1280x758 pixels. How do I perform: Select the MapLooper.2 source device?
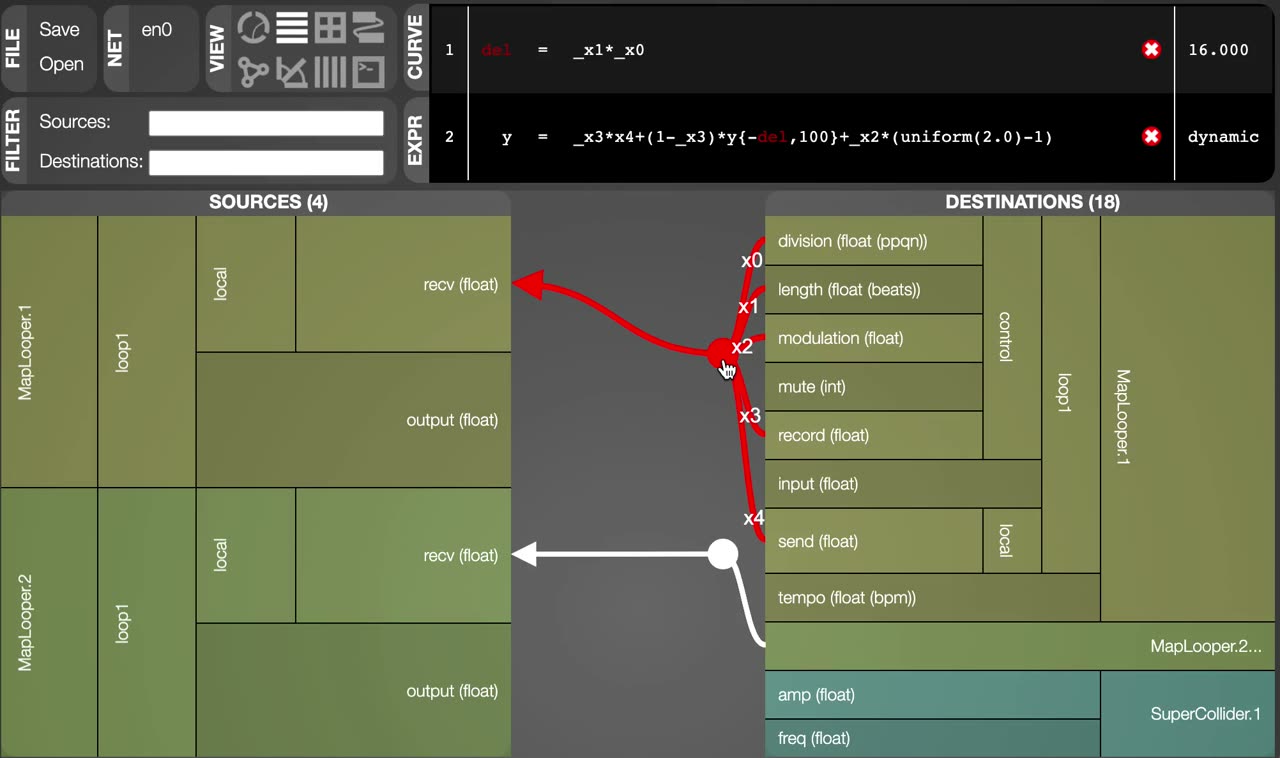point(49,622)
